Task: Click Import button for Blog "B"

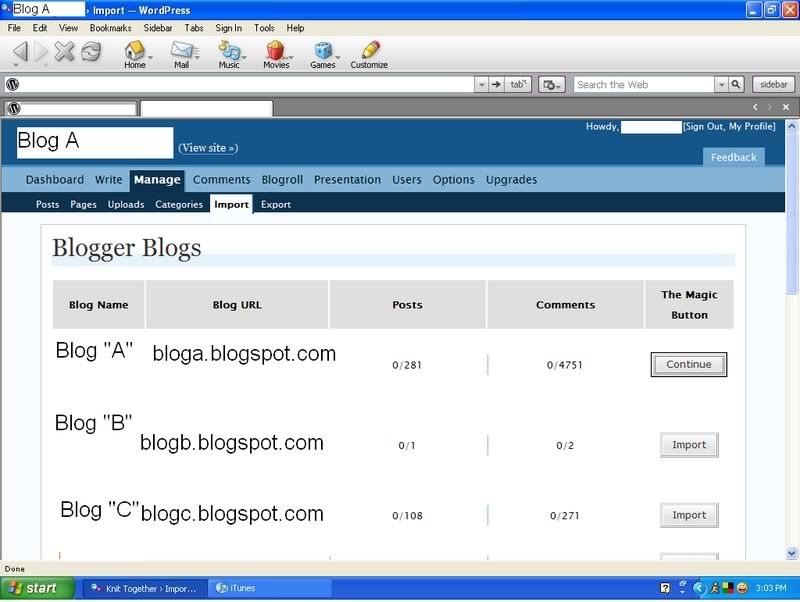Action: pos(689,445)
